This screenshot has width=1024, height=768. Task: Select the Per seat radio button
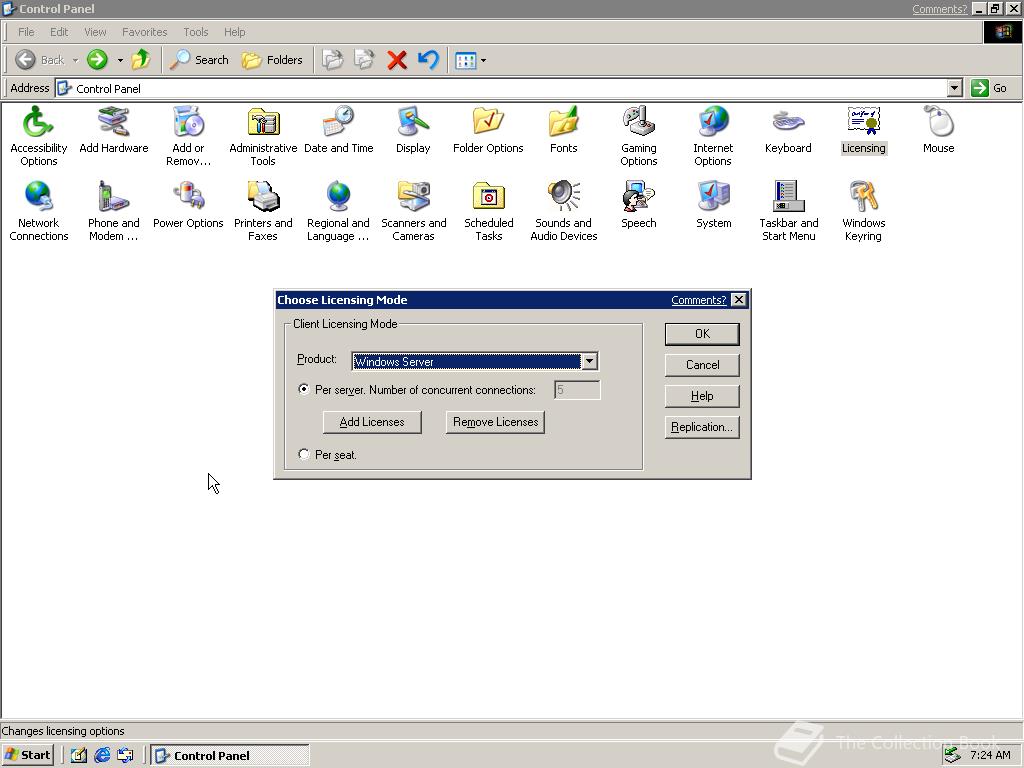(x=304, y=454)
